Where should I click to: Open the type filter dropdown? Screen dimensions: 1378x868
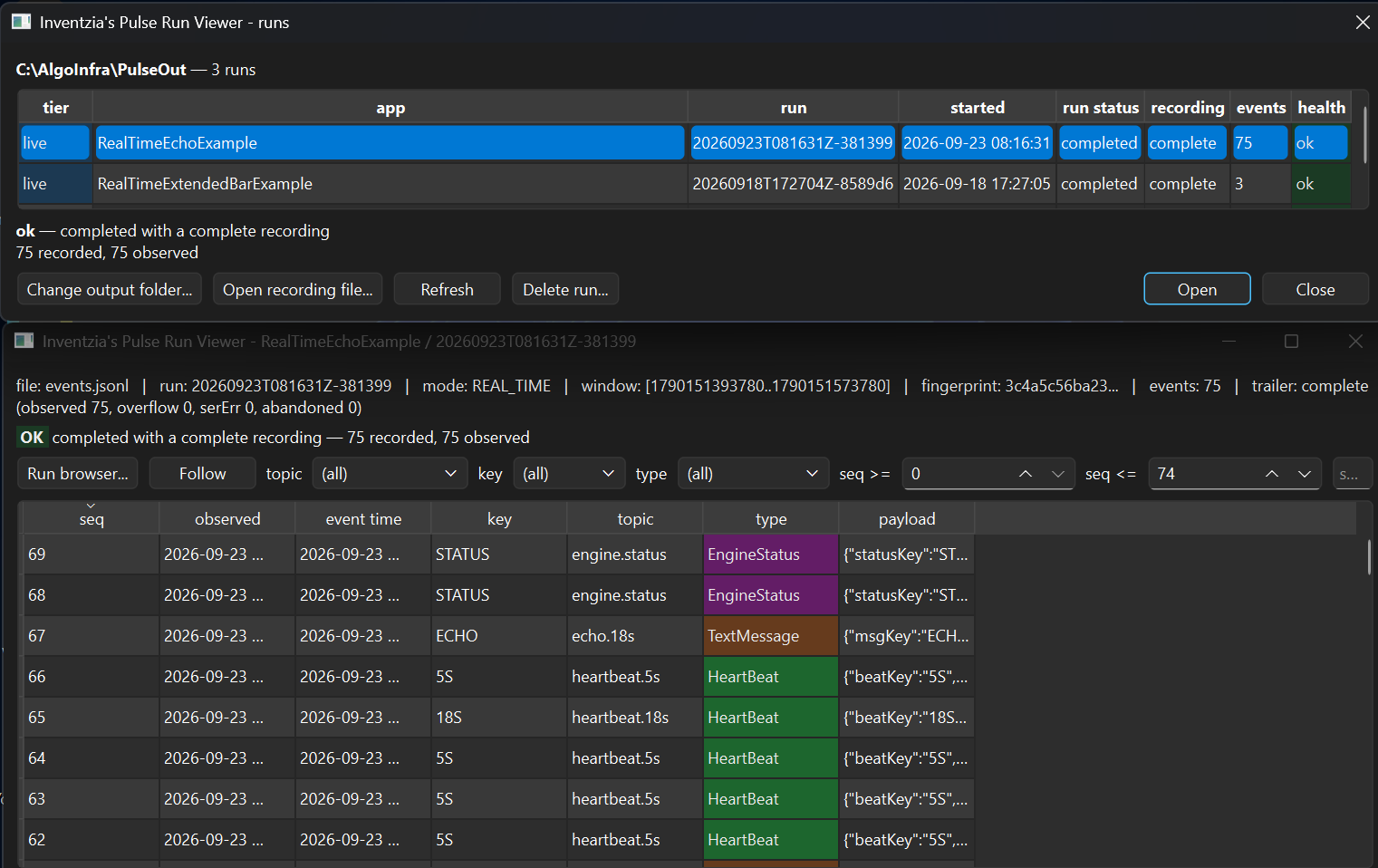point(753,474)
